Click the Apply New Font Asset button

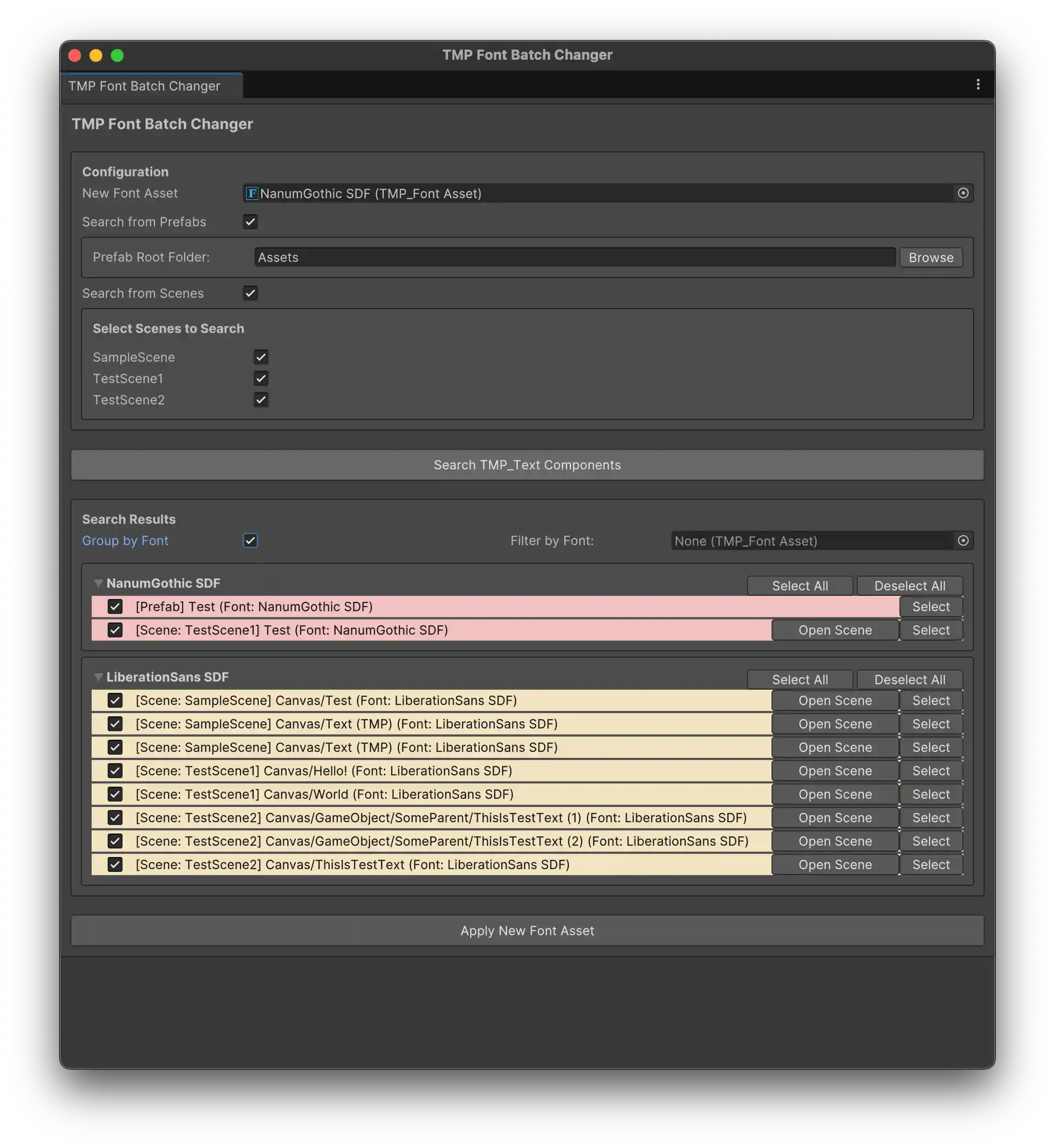(527, 930)
